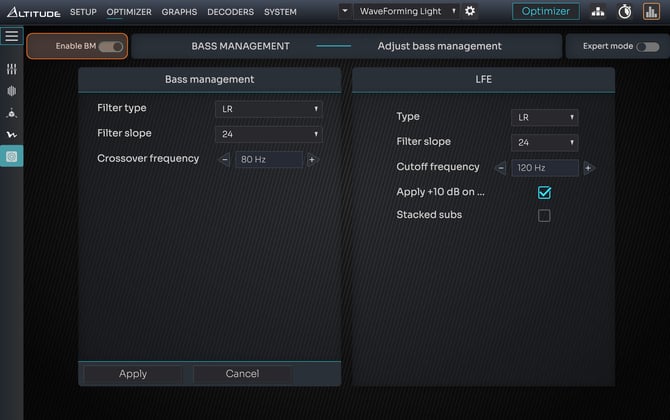Switch to the DECODERS menu

pyautogui.click(x=230, y=12)
